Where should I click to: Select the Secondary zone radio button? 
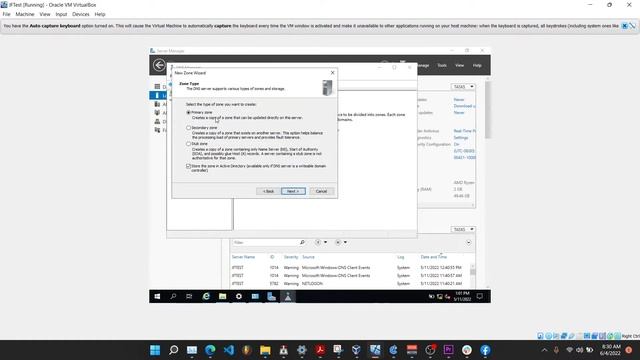pyautogui.click(x=189, y=128)
